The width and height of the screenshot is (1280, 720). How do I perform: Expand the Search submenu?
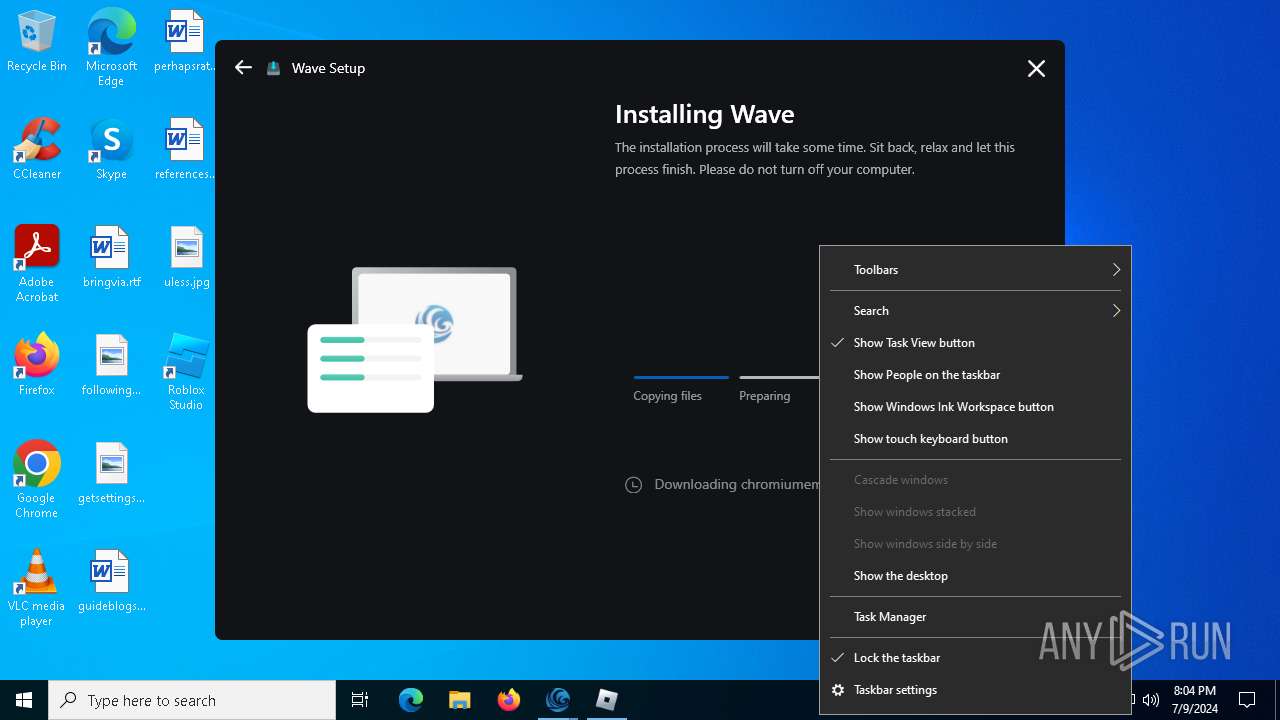[x=975, y=311]
